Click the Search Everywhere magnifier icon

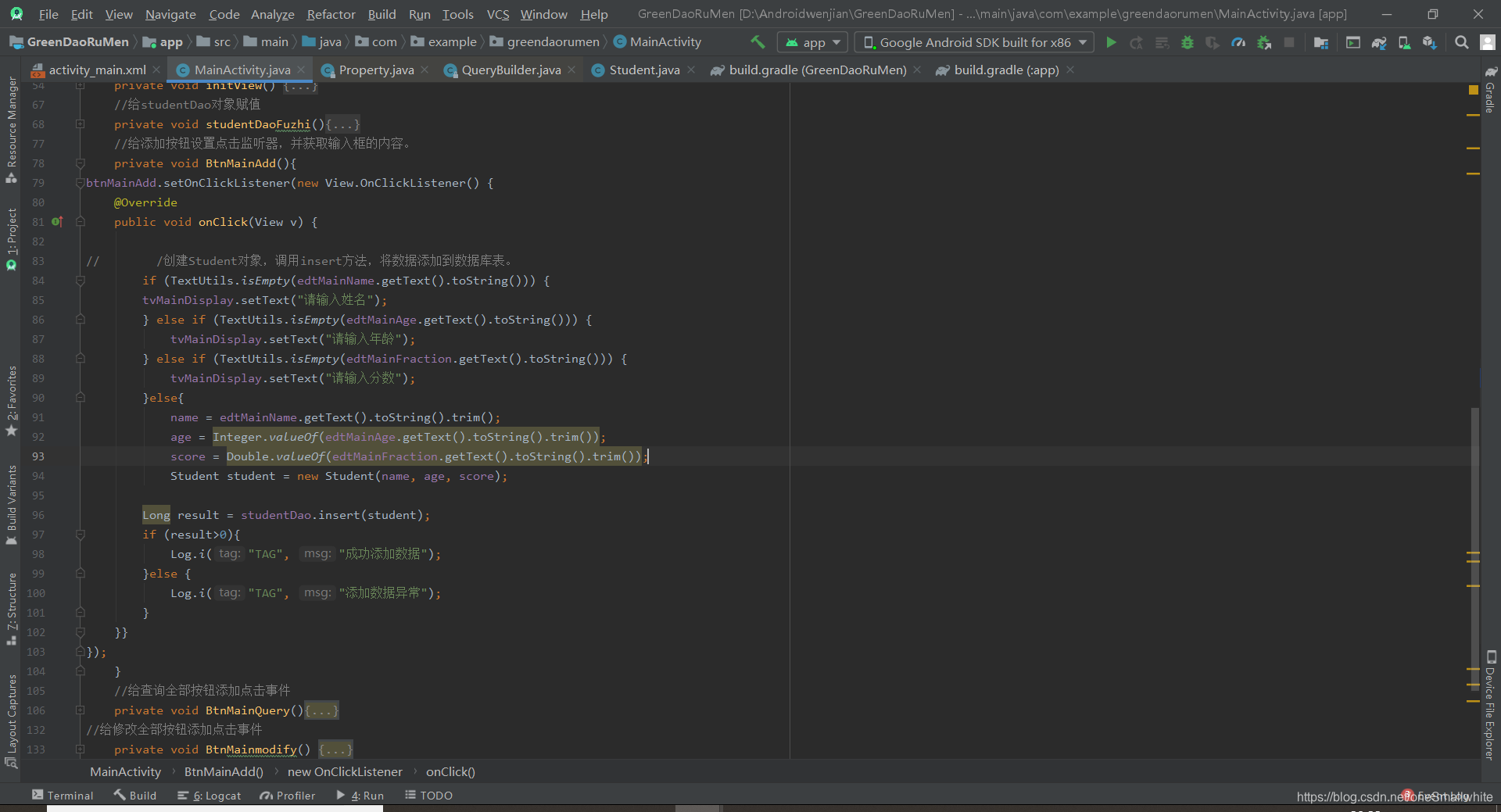[1461, 42]
